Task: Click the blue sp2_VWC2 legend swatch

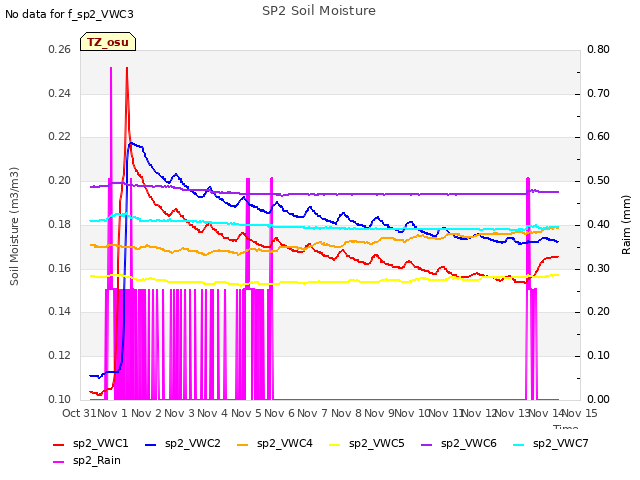Action: (151, 444)
